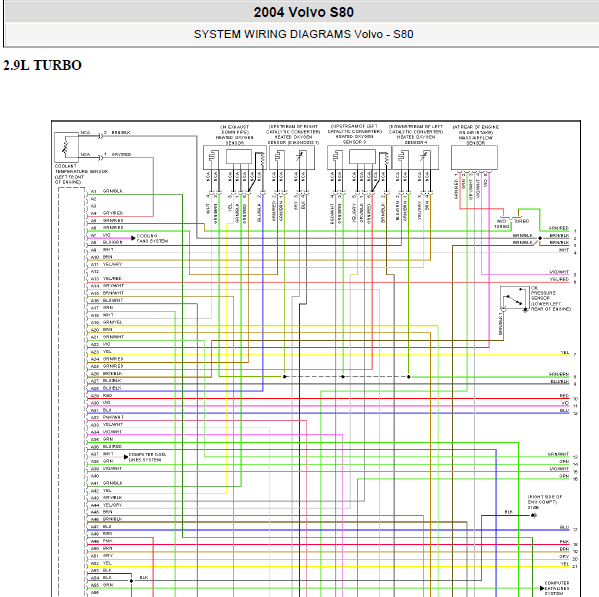Screen dimensions: 599x597
Task: Click pin A51 GRY label
Action: tap(101, 556)
